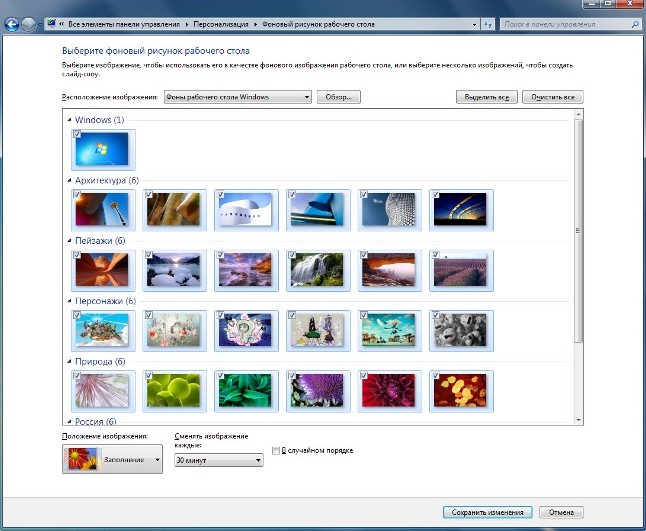Click the control panel icon in address bar
Viewport: 646px width, 531px height.
[x=51, y=23]
